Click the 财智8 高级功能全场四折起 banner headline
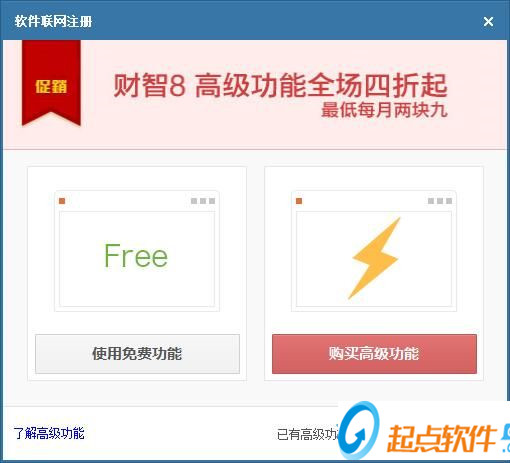Image resolution: width=510 pixels, height=463 pixels. point(280,85)
